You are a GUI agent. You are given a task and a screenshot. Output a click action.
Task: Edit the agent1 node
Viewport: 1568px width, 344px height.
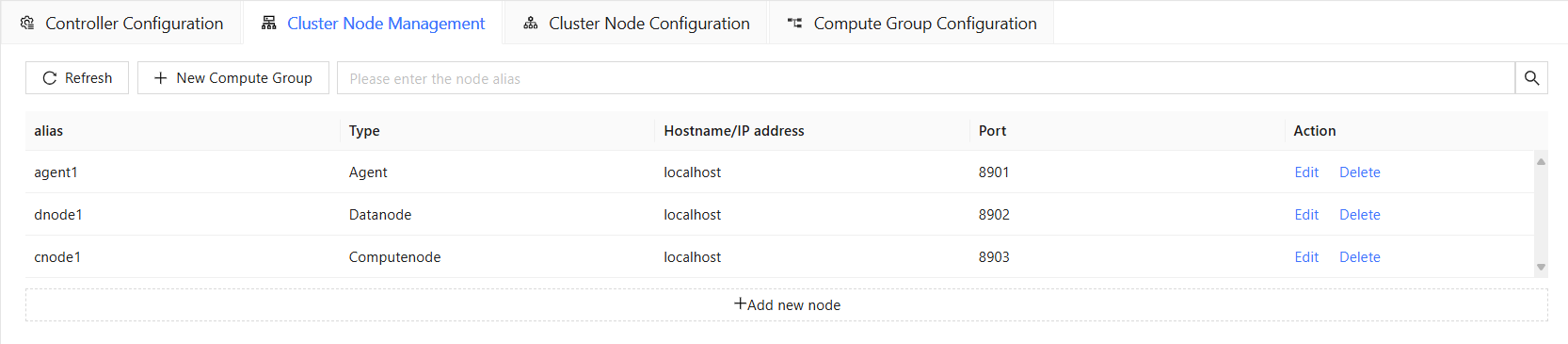(x=1306, y=172)
